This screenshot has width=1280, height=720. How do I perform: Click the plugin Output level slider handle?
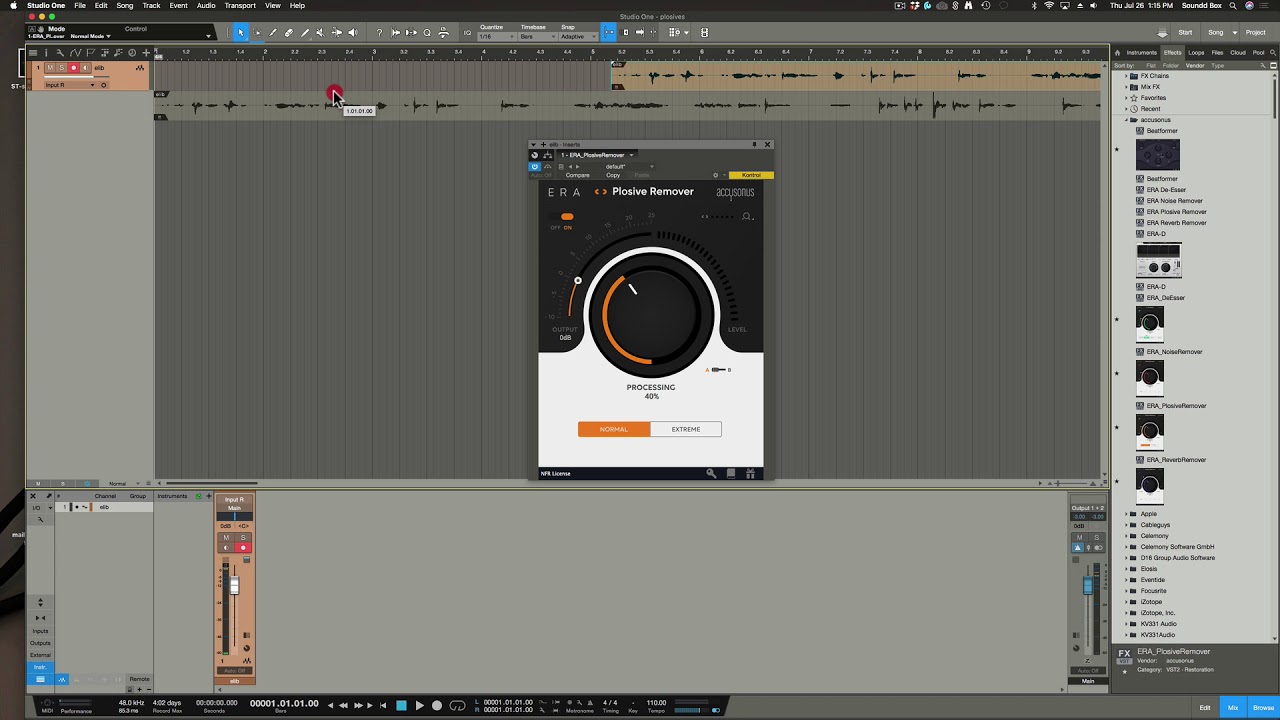coord(577,281)
